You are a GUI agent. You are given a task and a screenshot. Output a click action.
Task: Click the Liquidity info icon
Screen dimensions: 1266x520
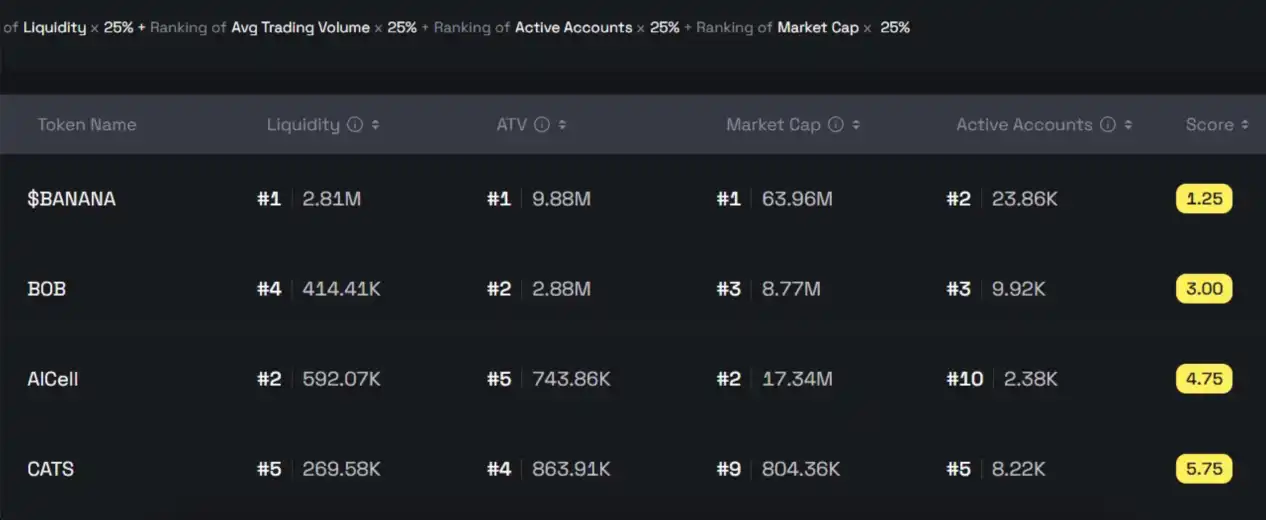pos(354,125)
